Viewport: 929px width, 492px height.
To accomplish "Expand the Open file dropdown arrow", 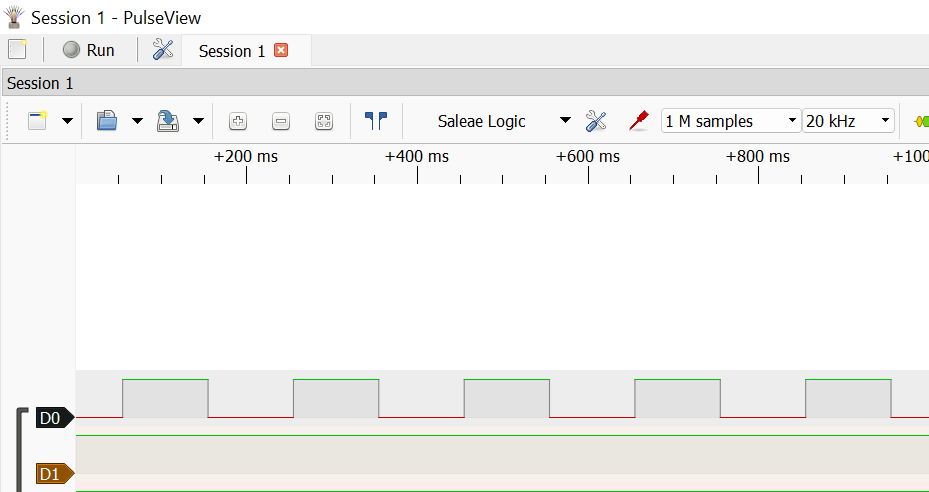I will (x=137, y=121).
